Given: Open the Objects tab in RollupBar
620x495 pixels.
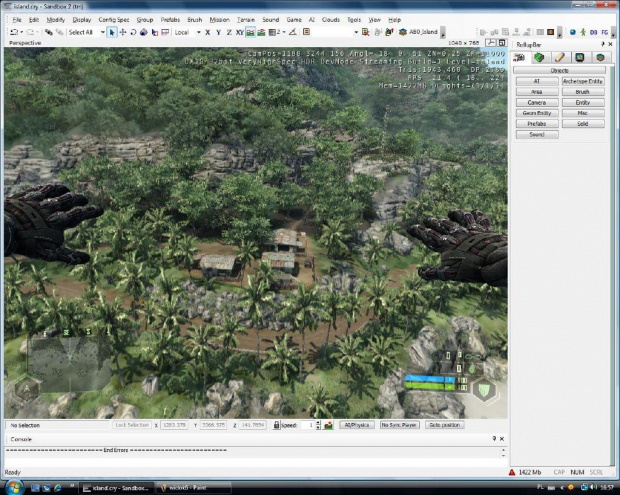Looking at the screenshot, I should pyautogui.click(x=521, y=57).
